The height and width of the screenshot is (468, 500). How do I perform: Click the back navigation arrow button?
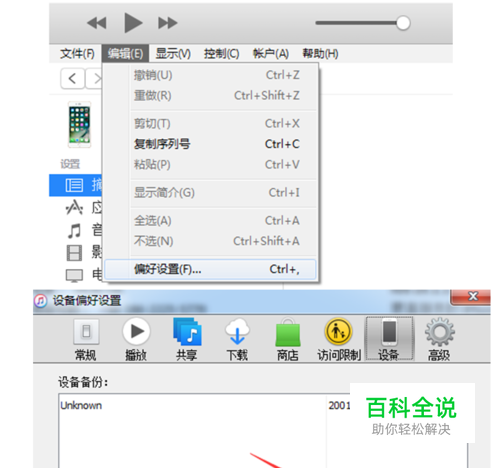[72, 79]
